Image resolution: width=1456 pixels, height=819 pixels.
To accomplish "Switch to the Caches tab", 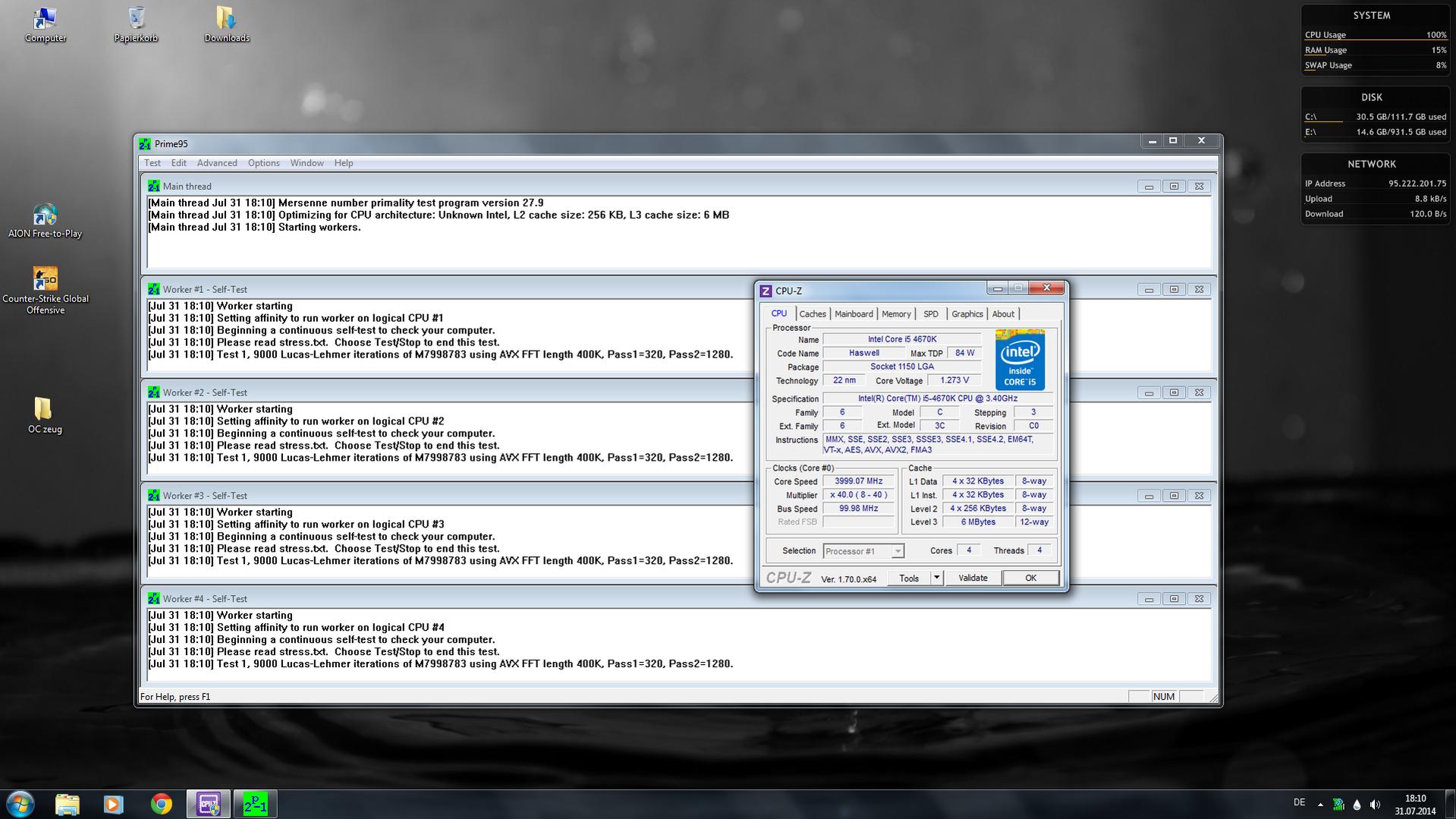I will click(x=813, y=314).
